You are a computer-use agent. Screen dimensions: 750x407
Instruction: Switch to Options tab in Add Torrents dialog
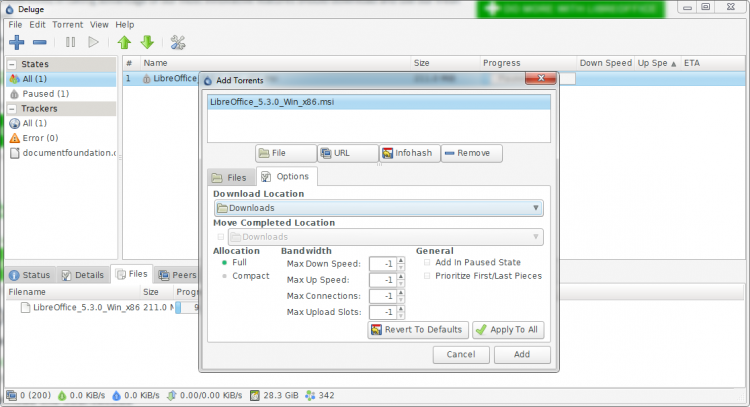(287, 176)
